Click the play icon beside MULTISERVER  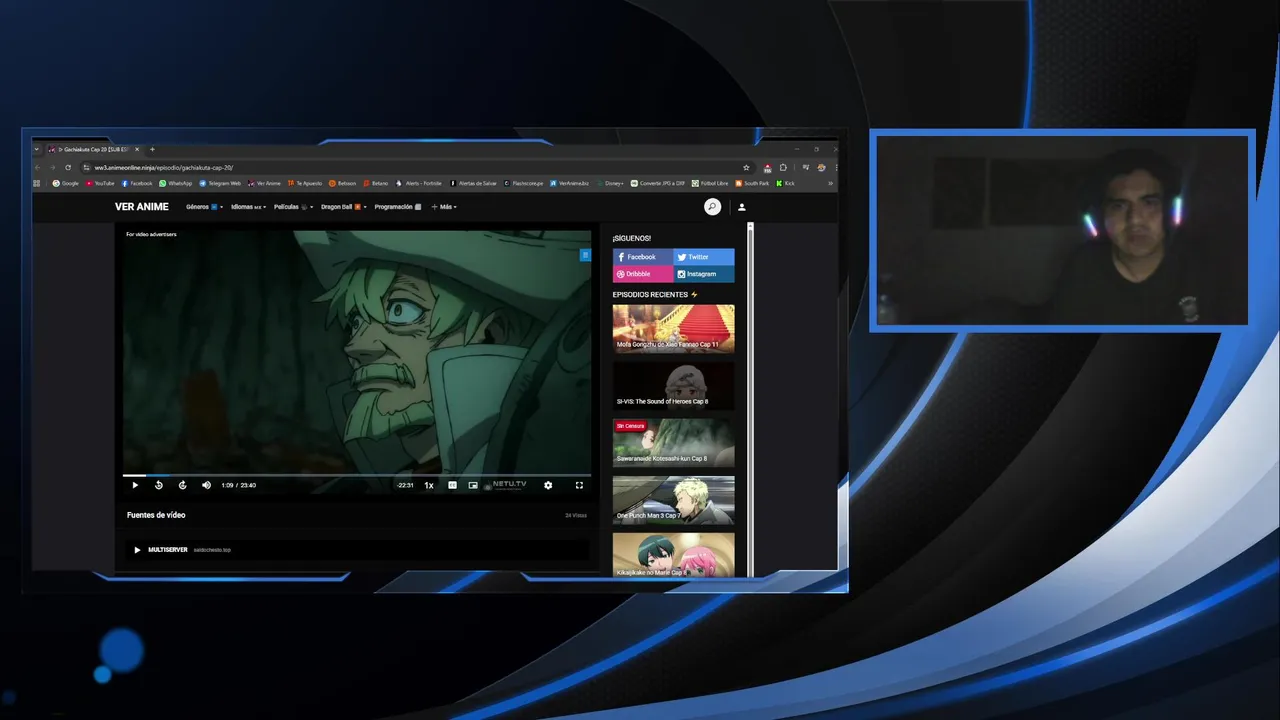click(137, 549)
